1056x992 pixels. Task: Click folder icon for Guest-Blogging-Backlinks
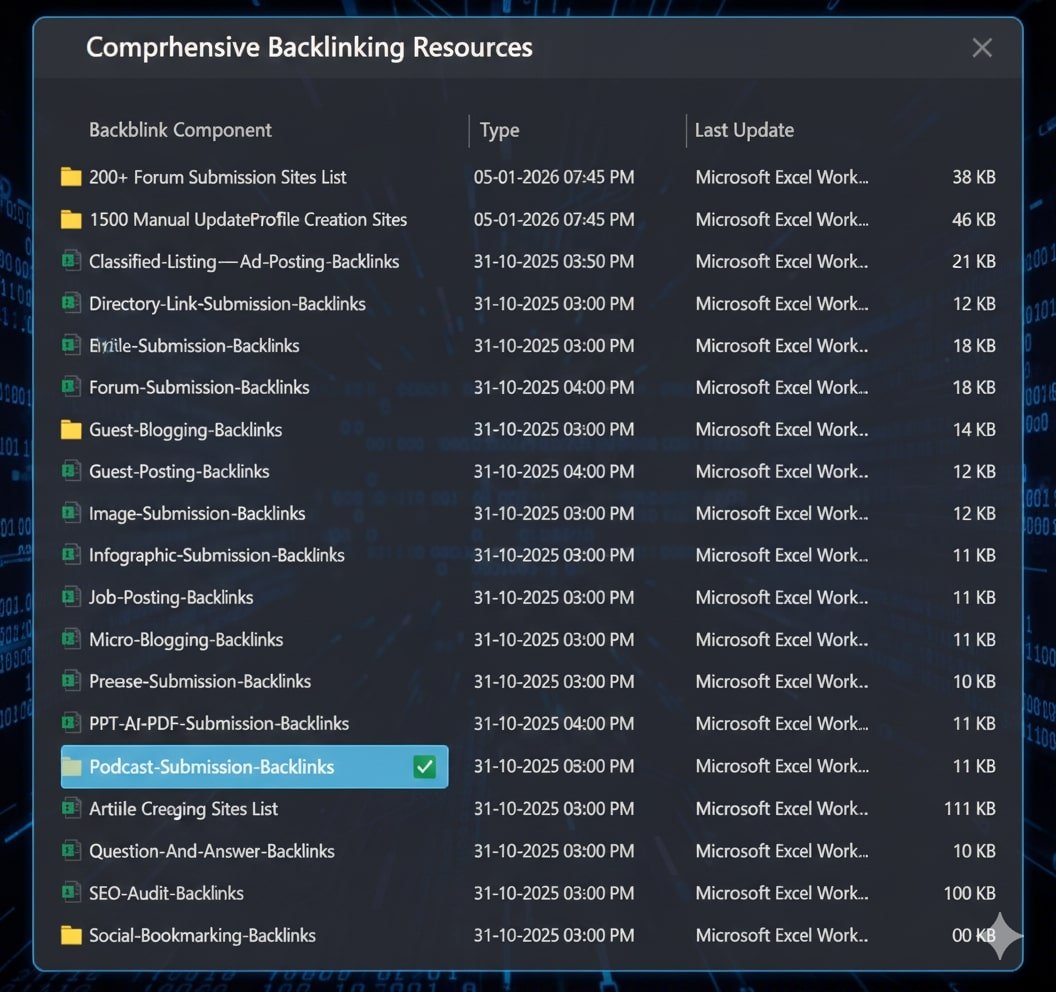[70, 430]
